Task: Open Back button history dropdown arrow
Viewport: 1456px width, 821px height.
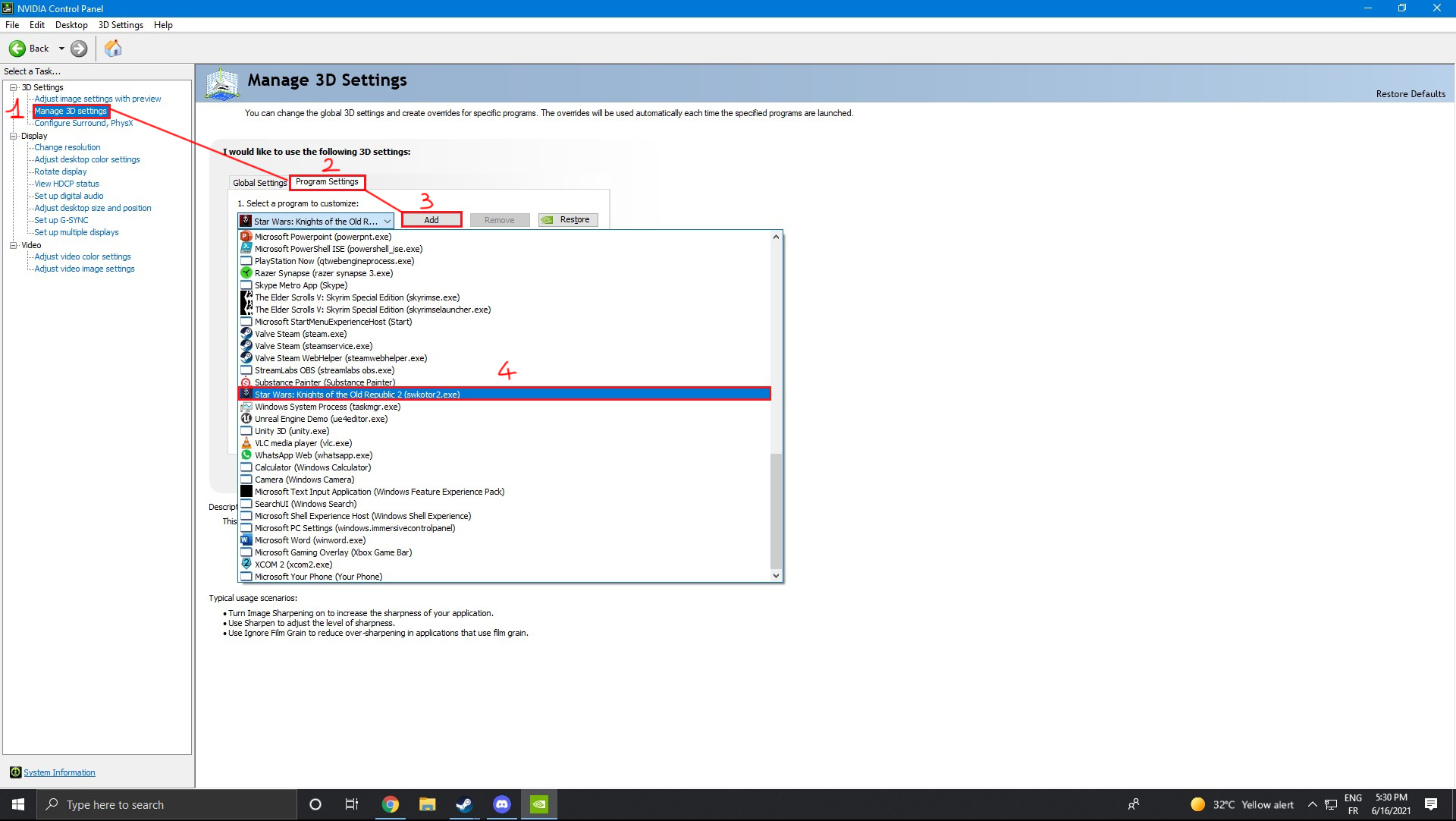Action: point(61,49)
